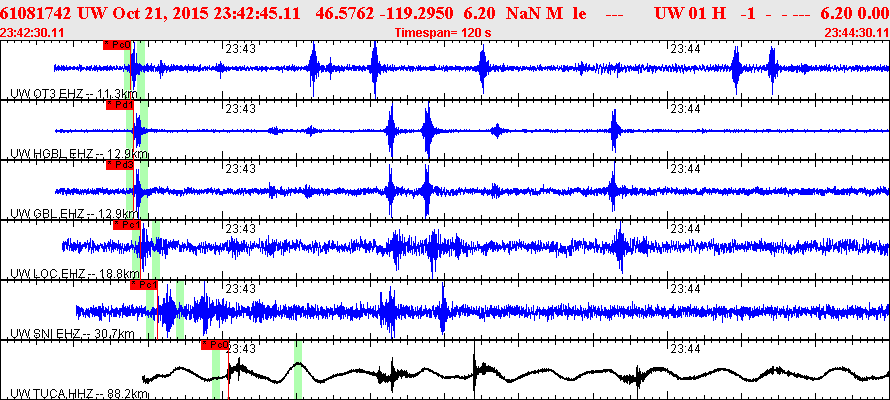Click the 23:44 time tick on GBL trace
This screenshot has height=400, width=890.
[x=686, y=168]
